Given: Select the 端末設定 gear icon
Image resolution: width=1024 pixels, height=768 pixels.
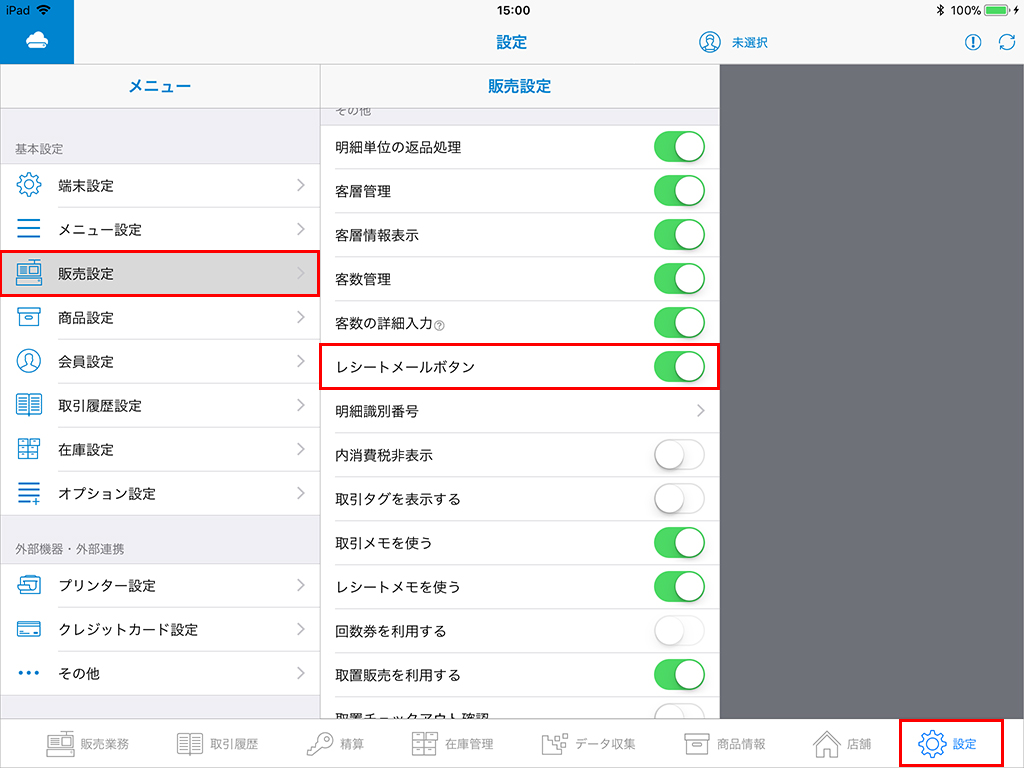Looking at the screenshot, I should tap(29, 185).
